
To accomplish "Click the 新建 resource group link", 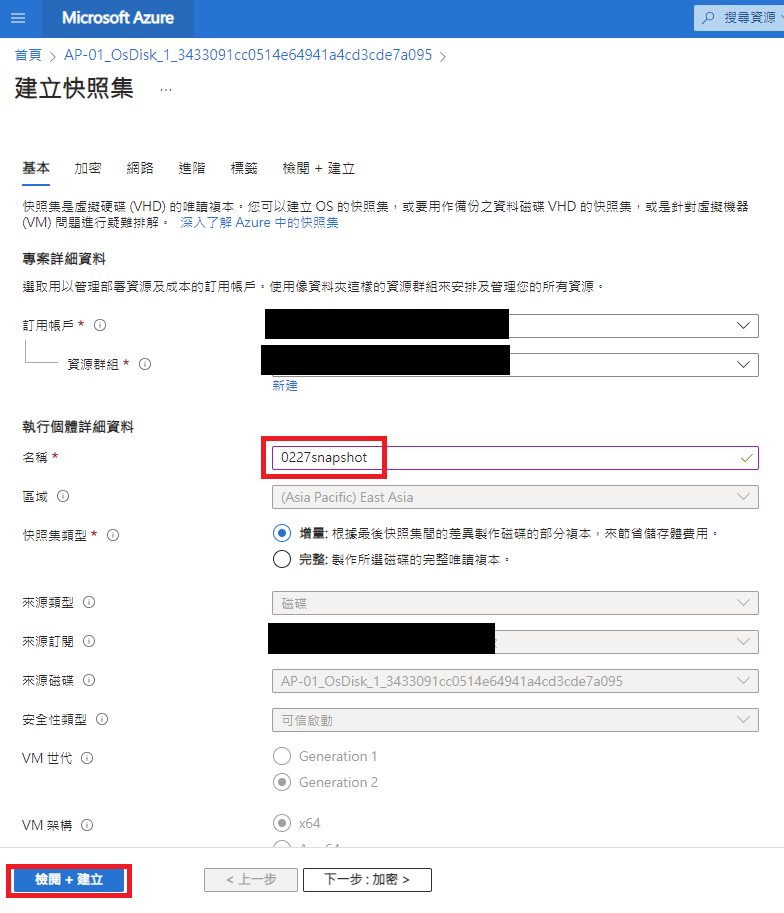I will pos(285,386).
